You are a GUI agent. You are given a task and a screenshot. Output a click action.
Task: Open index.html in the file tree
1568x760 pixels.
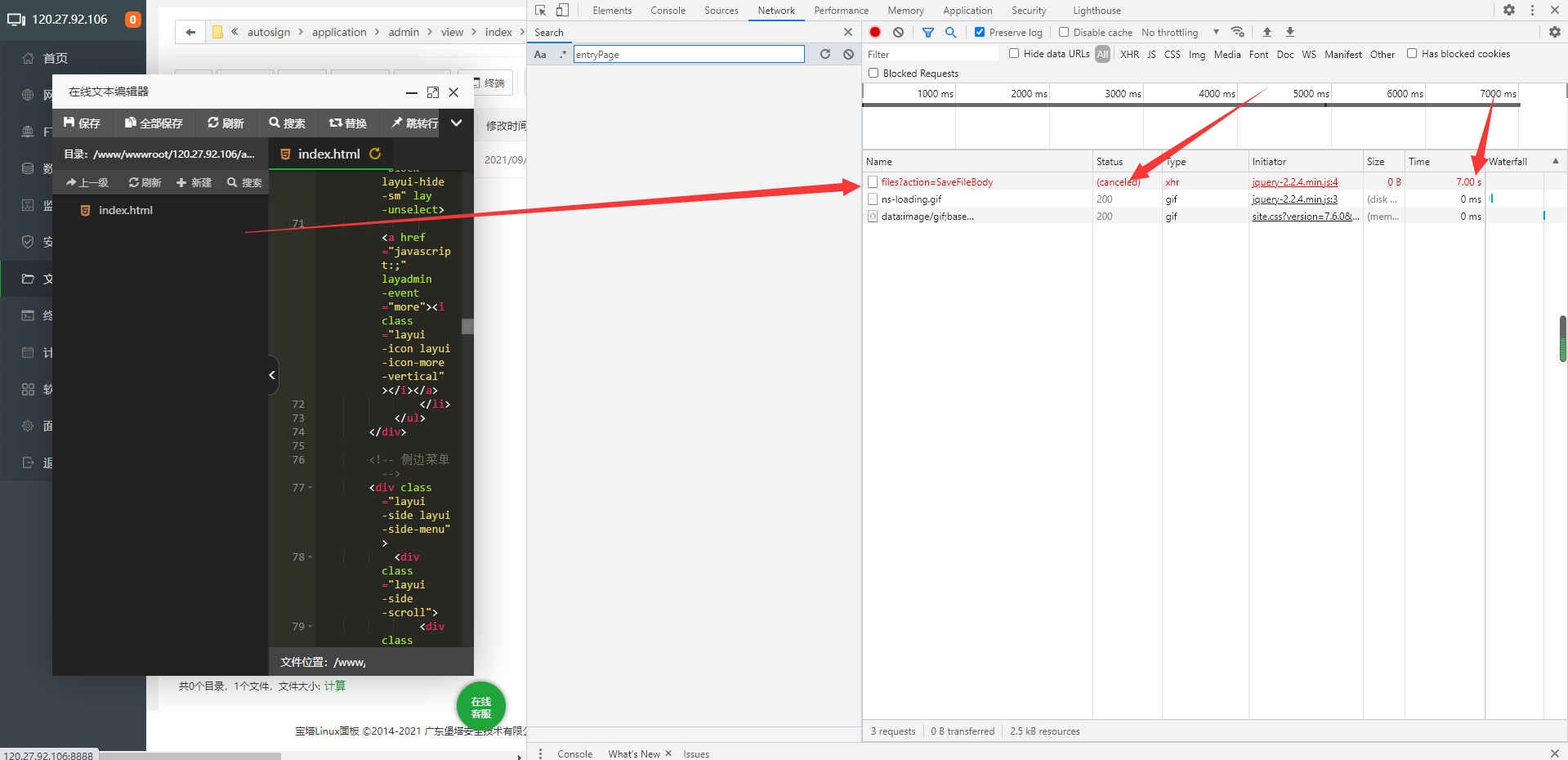[125, 210]
